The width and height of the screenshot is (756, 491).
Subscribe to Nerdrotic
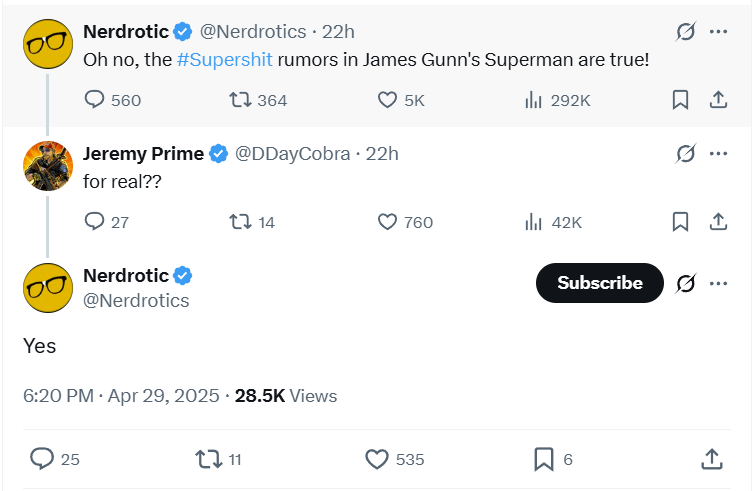coord(600,283)
